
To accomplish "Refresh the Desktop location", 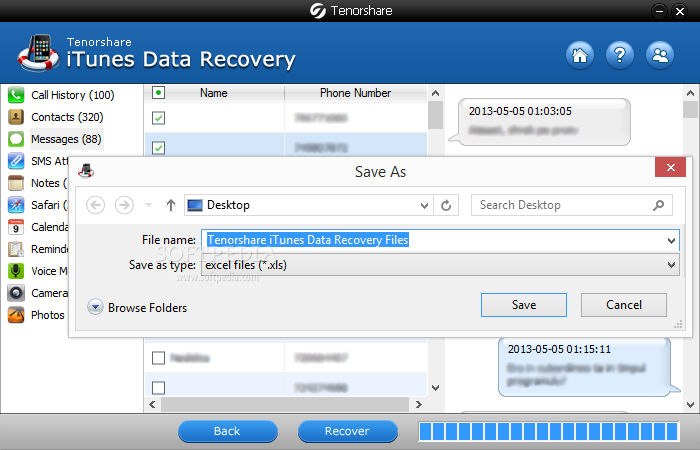I will [446, 205].
